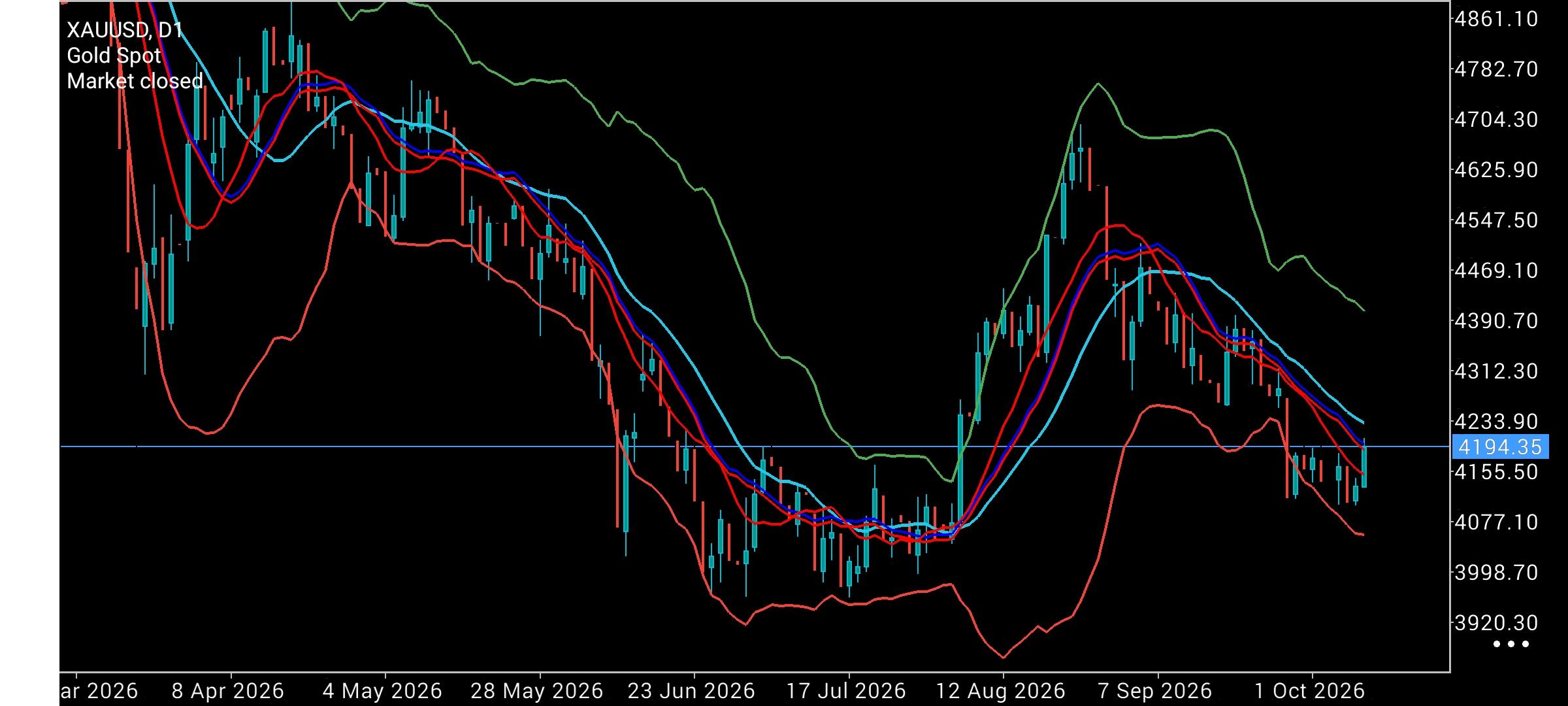This screenshot has height=706, width=1568.
Task: Select the 12 Aug 2026 date label
Action: [1001, 691]
